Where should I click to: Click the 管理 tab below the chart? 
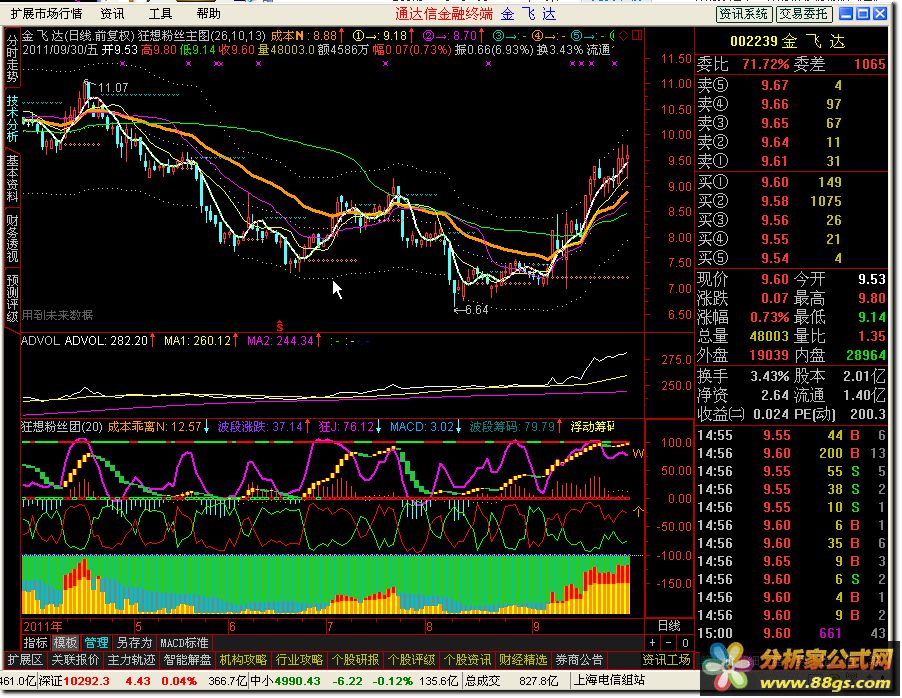coord(96,643)
